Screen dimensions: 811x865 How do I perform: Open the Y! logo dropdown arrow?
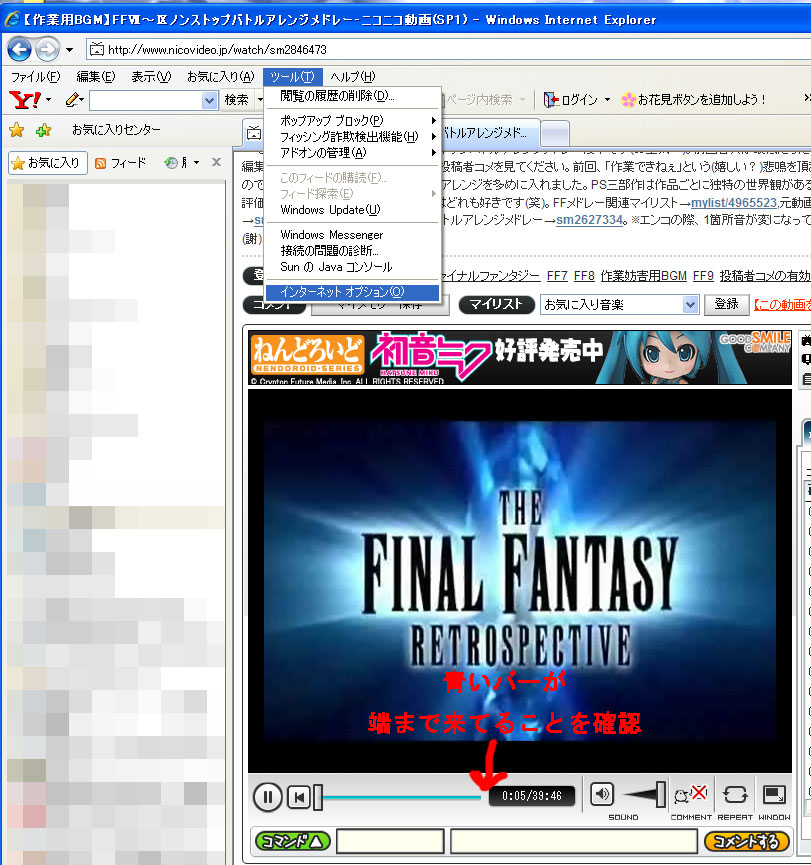pos(49,100)
